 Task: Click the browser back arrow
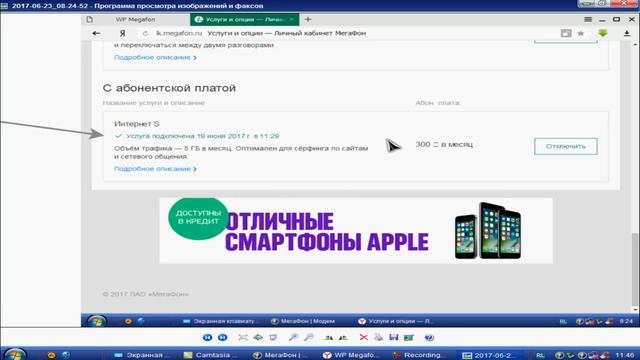[x=96, y=33]
